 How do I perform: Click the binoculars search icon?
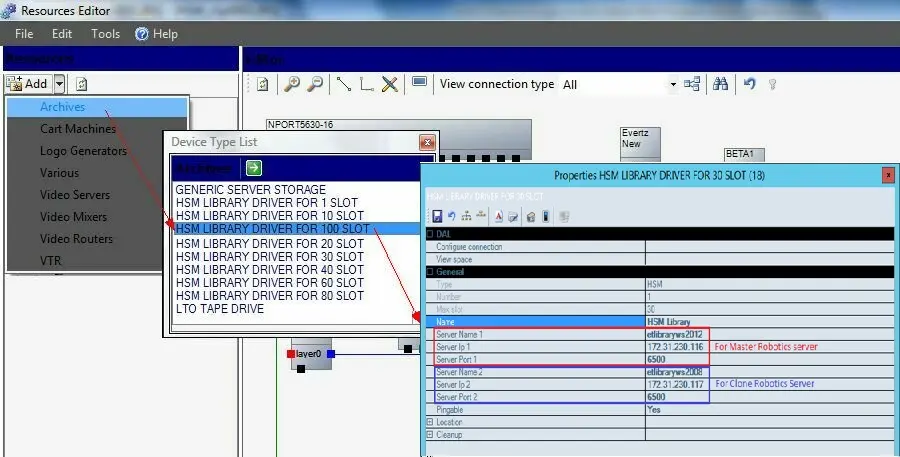click(x=720, y=85)
